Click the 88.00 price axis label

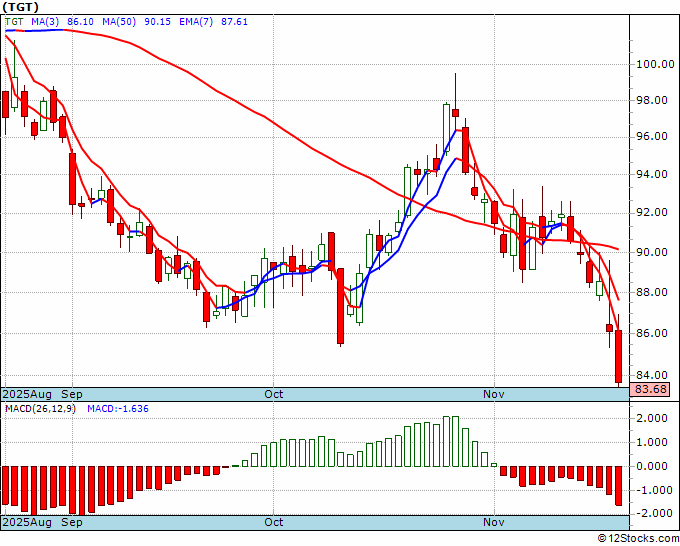(651, 292)
